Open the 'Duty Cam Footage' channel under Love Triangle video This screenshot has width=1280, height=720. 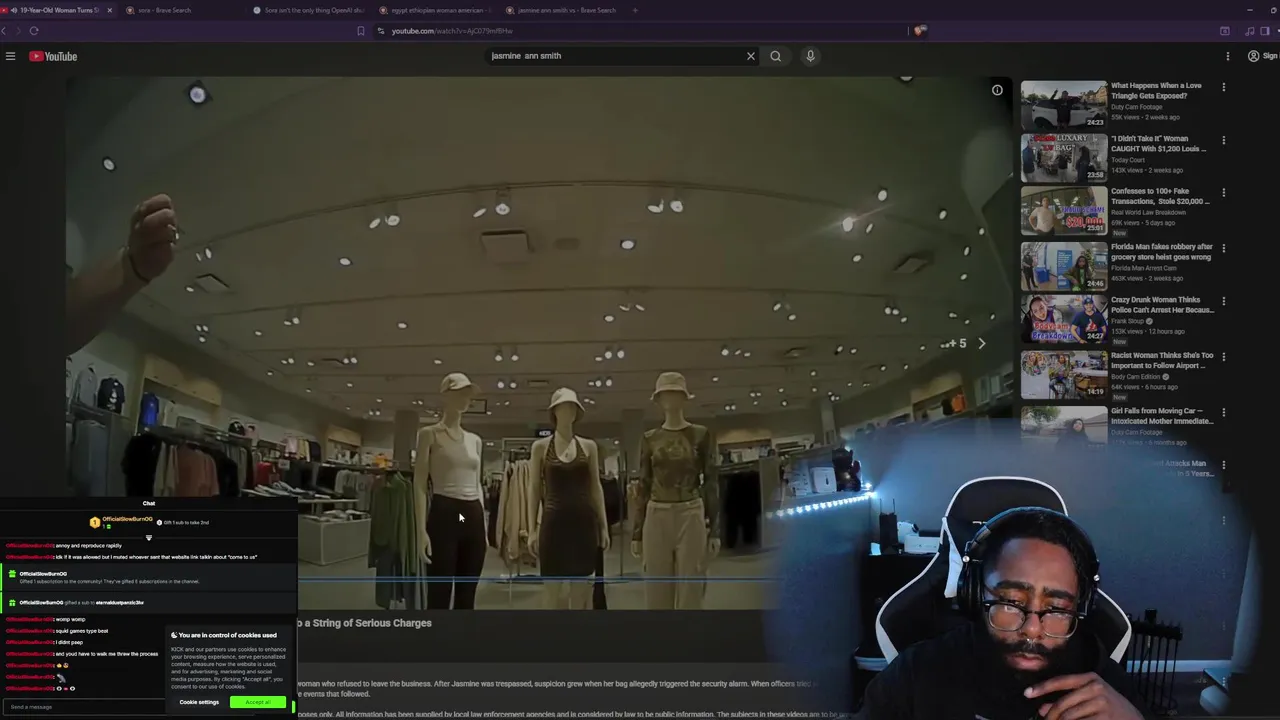1137,107
